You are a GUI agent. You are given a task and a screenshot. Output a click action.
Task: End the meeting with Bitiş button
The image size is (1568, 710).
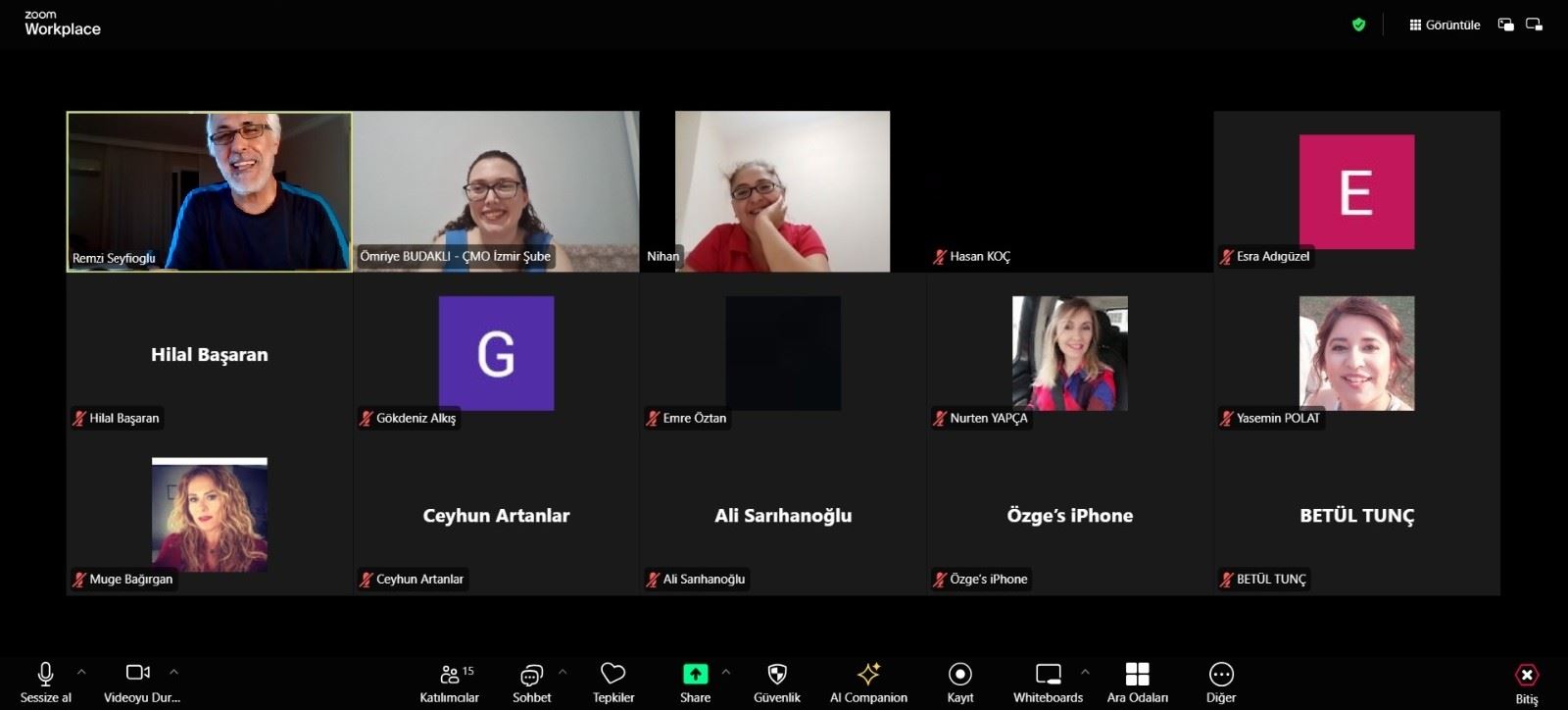[x=1526, y=676]
